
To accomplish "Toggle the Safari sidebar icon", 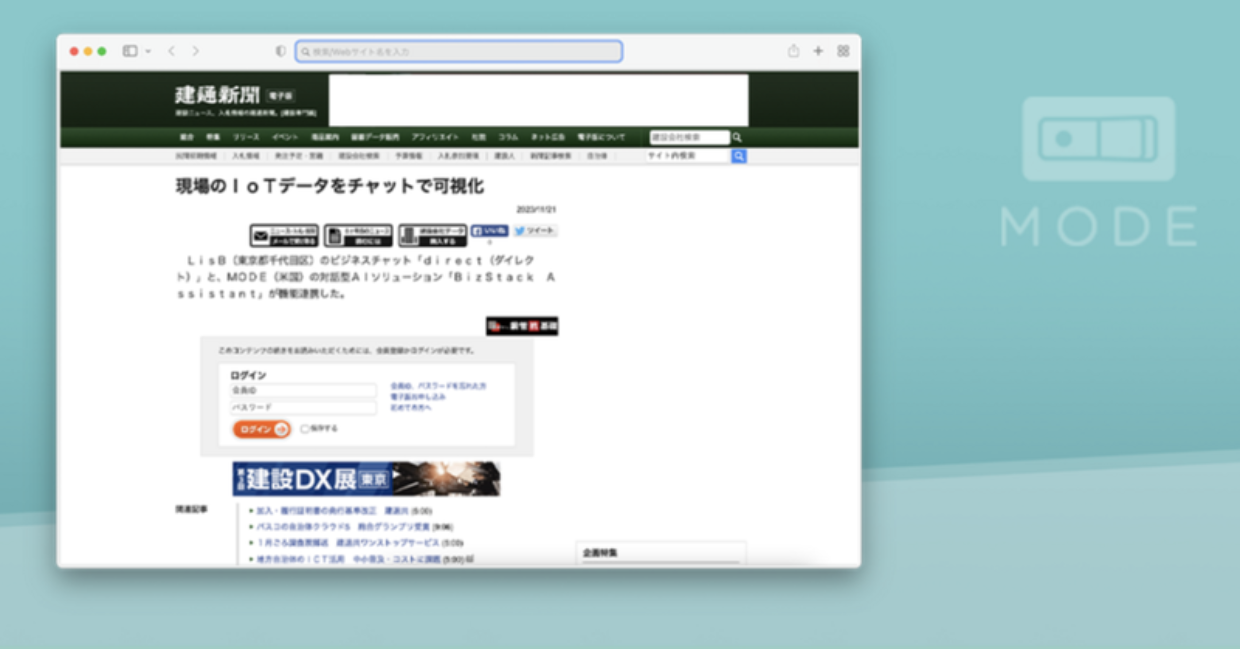I will point(129,51).
